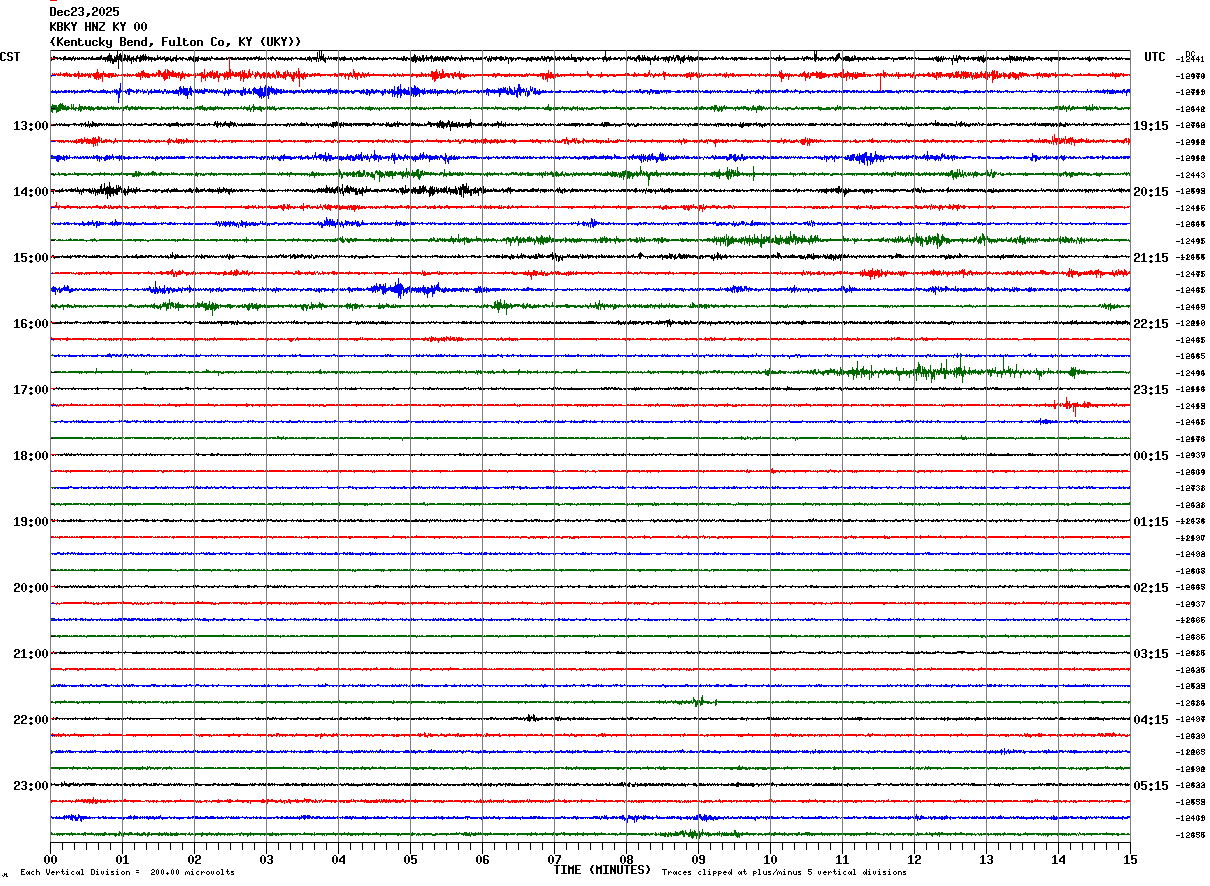1210x886 pixels.
Task: Click the 20:15 UTC time label
Action: point(1150,192)
